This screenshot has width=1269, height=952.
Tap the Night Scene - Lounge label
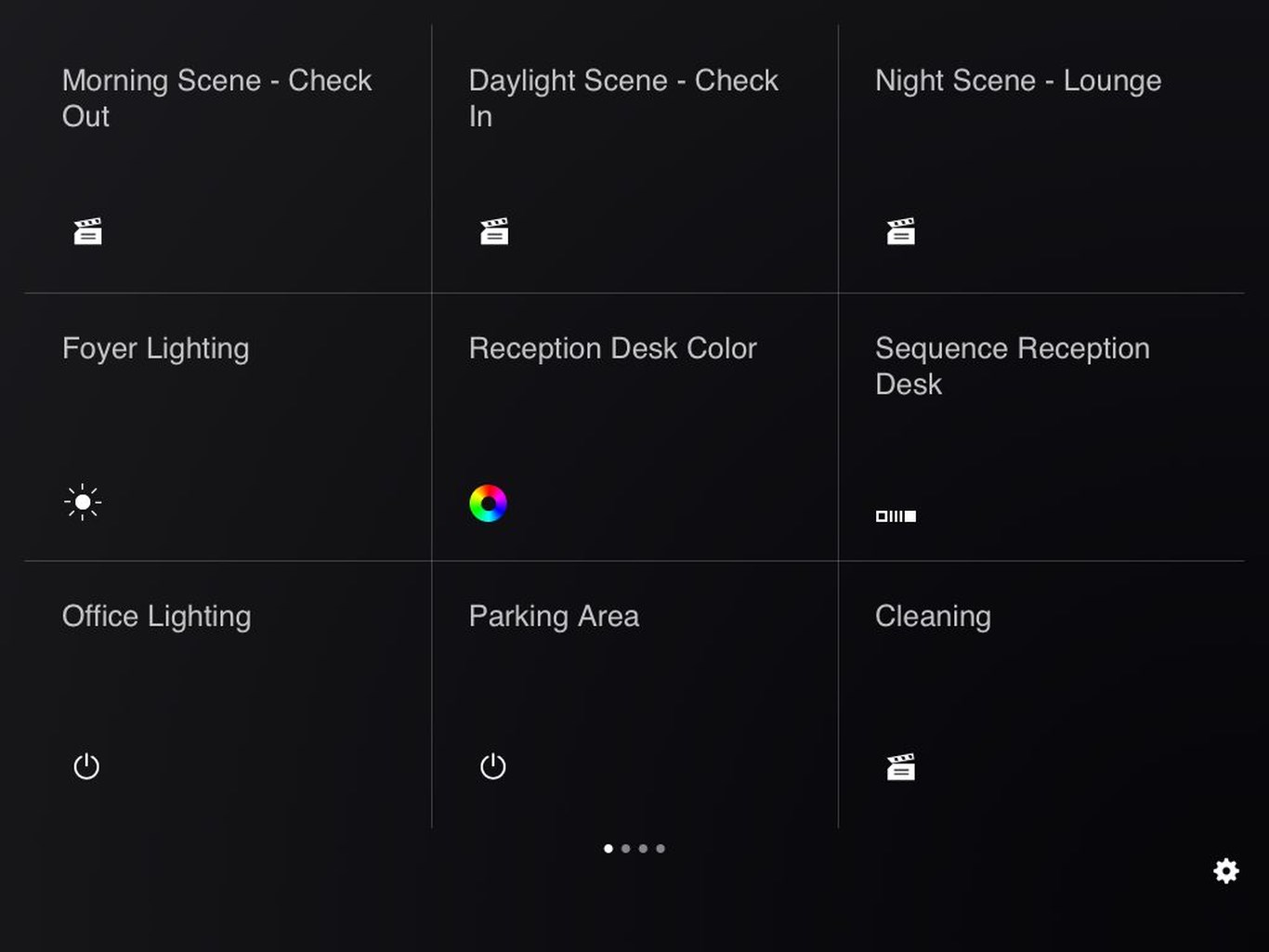(1017, 81)
